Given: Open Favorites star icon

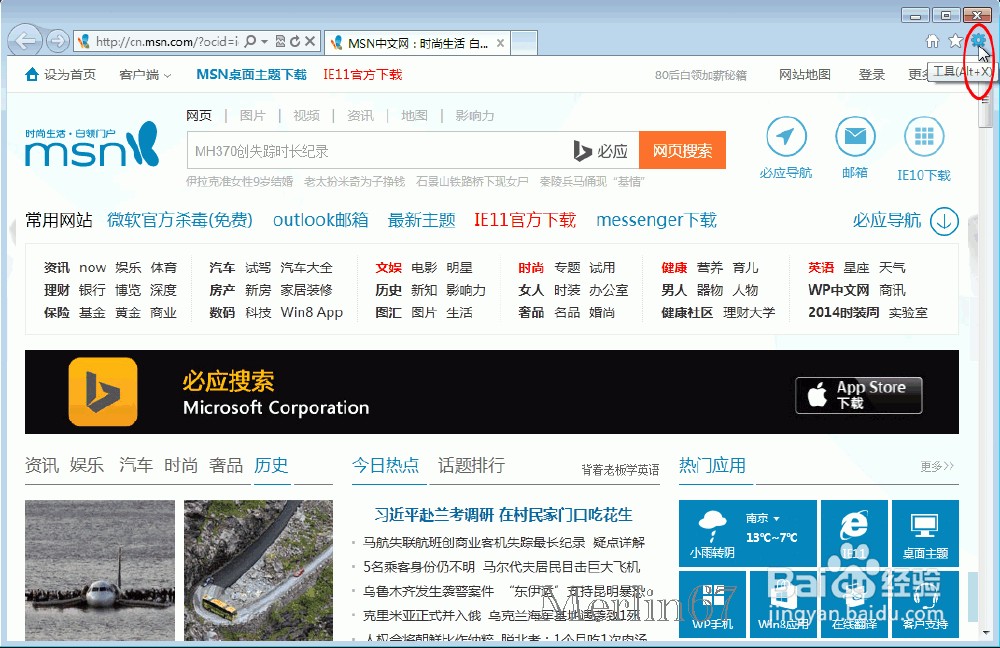Looking at the screenshot, I should tap(955, 41).
